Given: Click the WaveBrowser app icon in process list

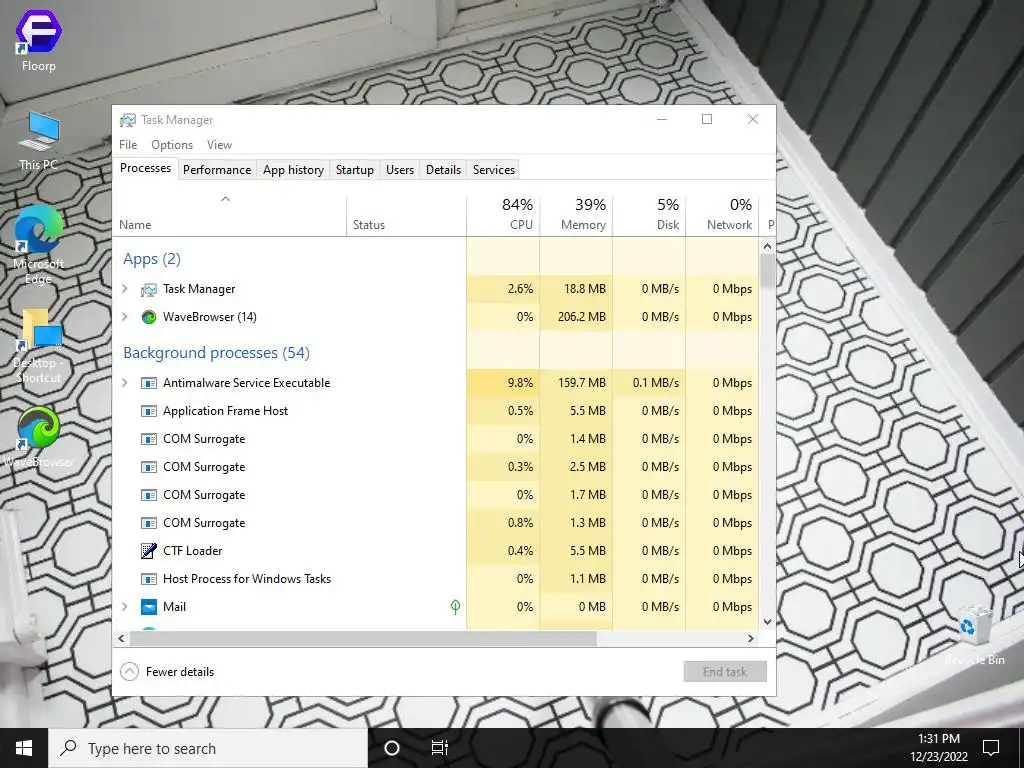Looking at the screenshot, I should tap(149, 317).
